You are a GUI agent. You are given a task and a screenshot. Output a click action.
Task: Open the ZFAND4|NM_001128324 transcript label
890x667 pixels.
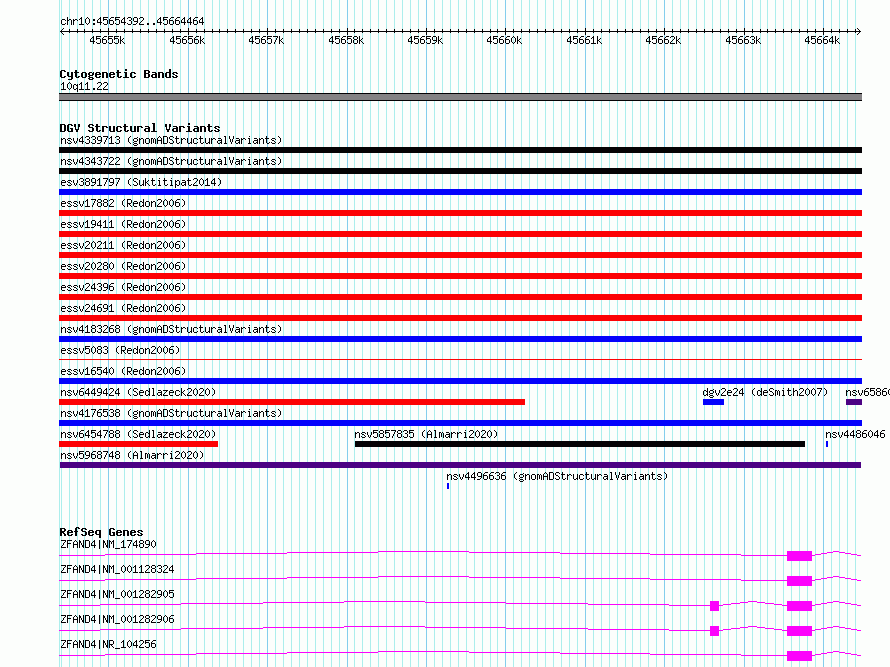[x=117, y=569]
